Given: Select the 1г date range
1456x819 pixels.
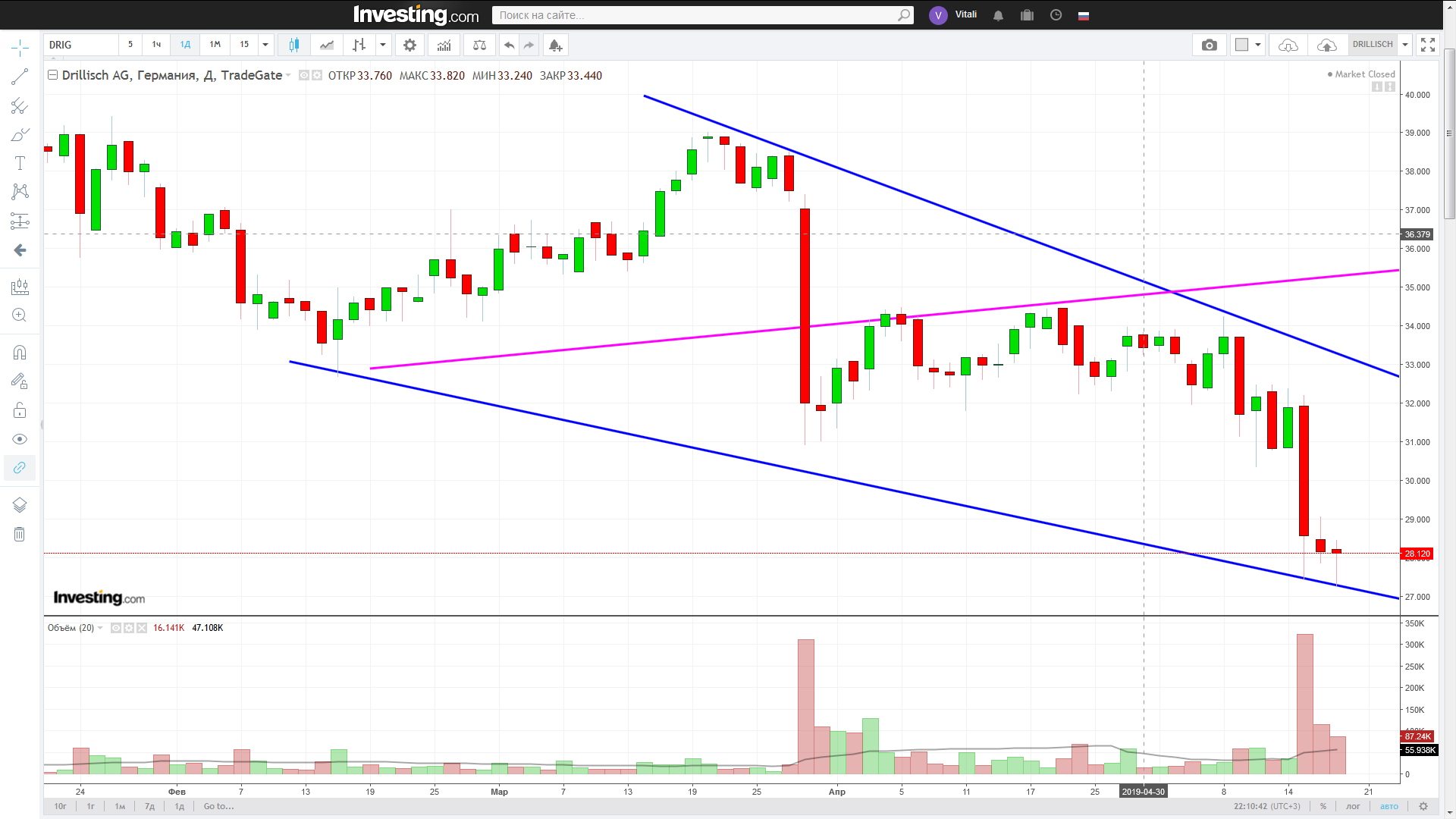Looking at the screenshot, I should (x=90, y=806).
